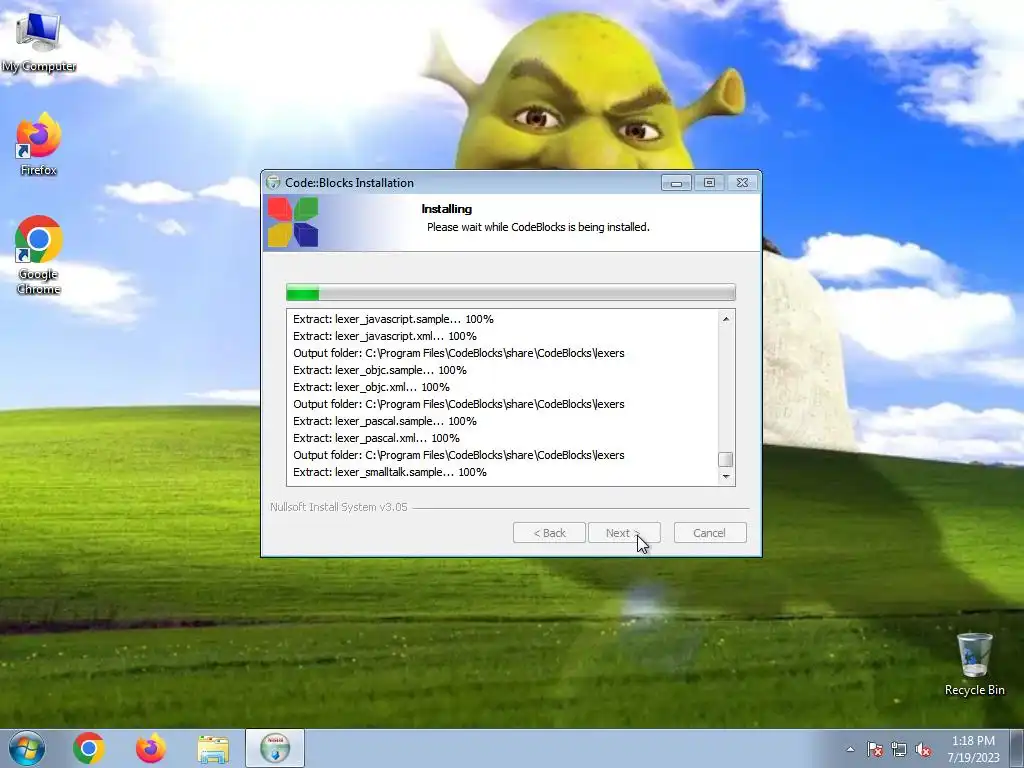Show hidden system tray icons

click(850, 749)
